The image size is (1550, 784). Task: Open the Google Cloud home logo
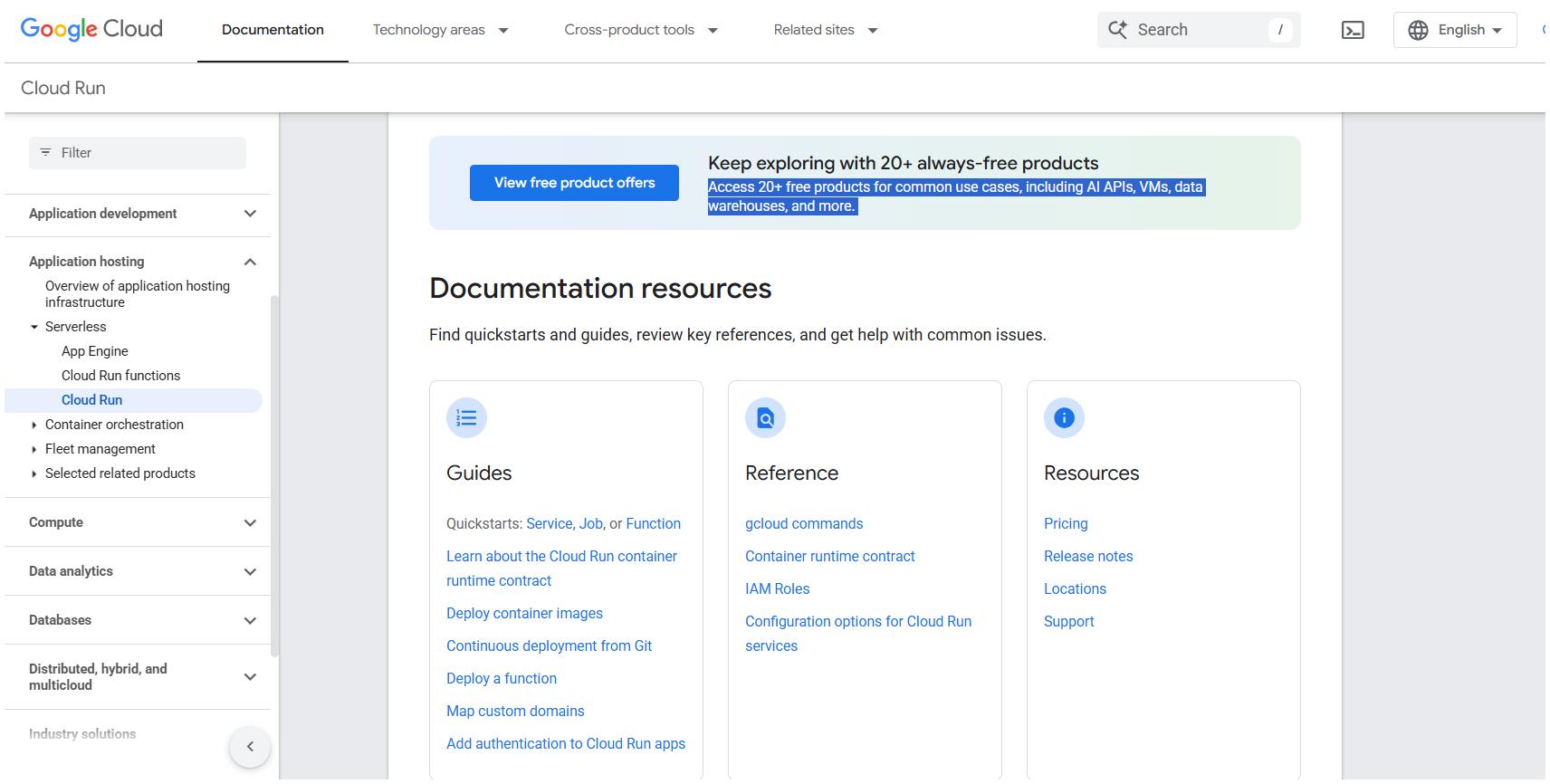pos(91,29)
